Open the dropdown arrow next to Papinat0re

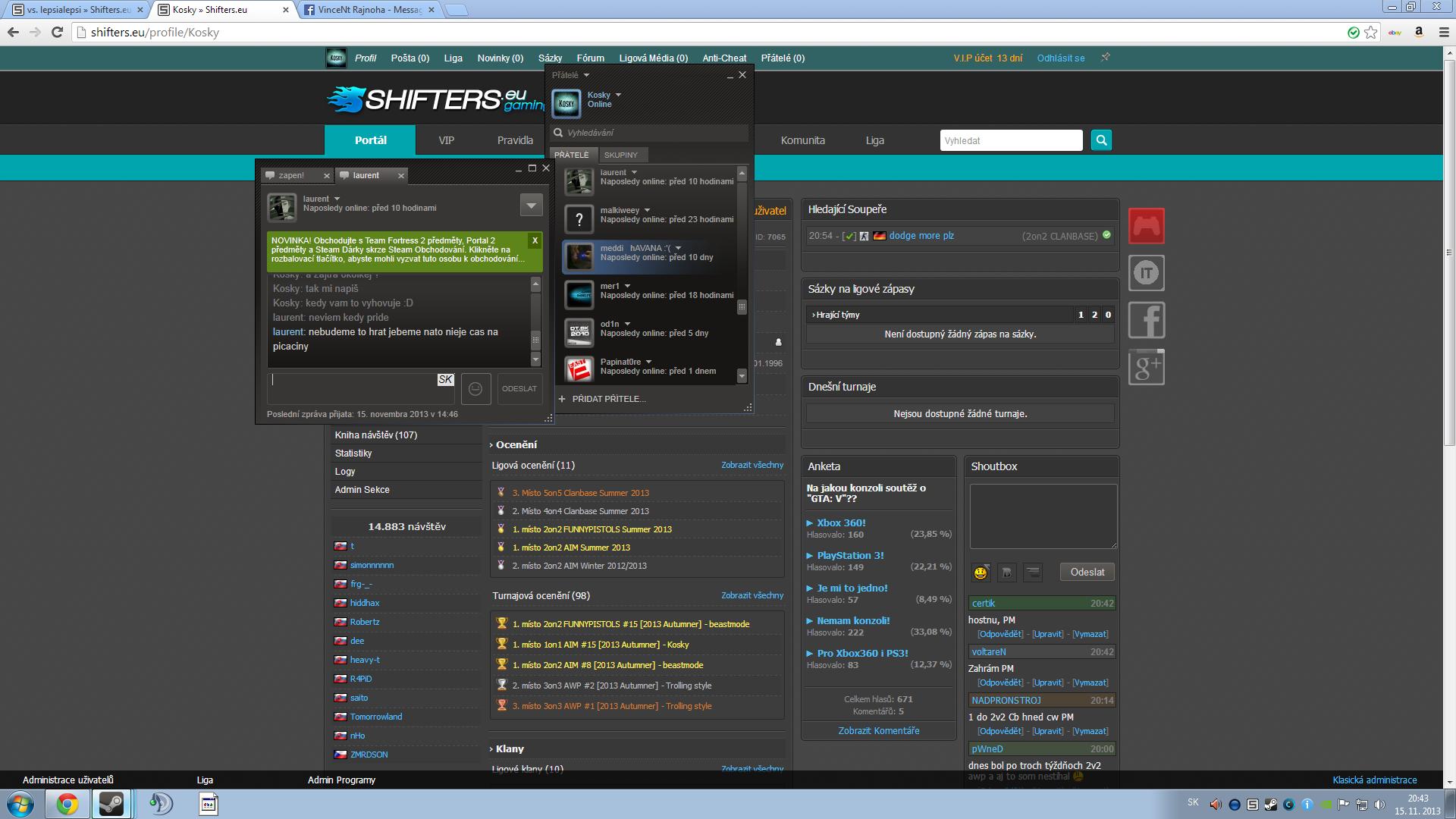click(648, 362)
